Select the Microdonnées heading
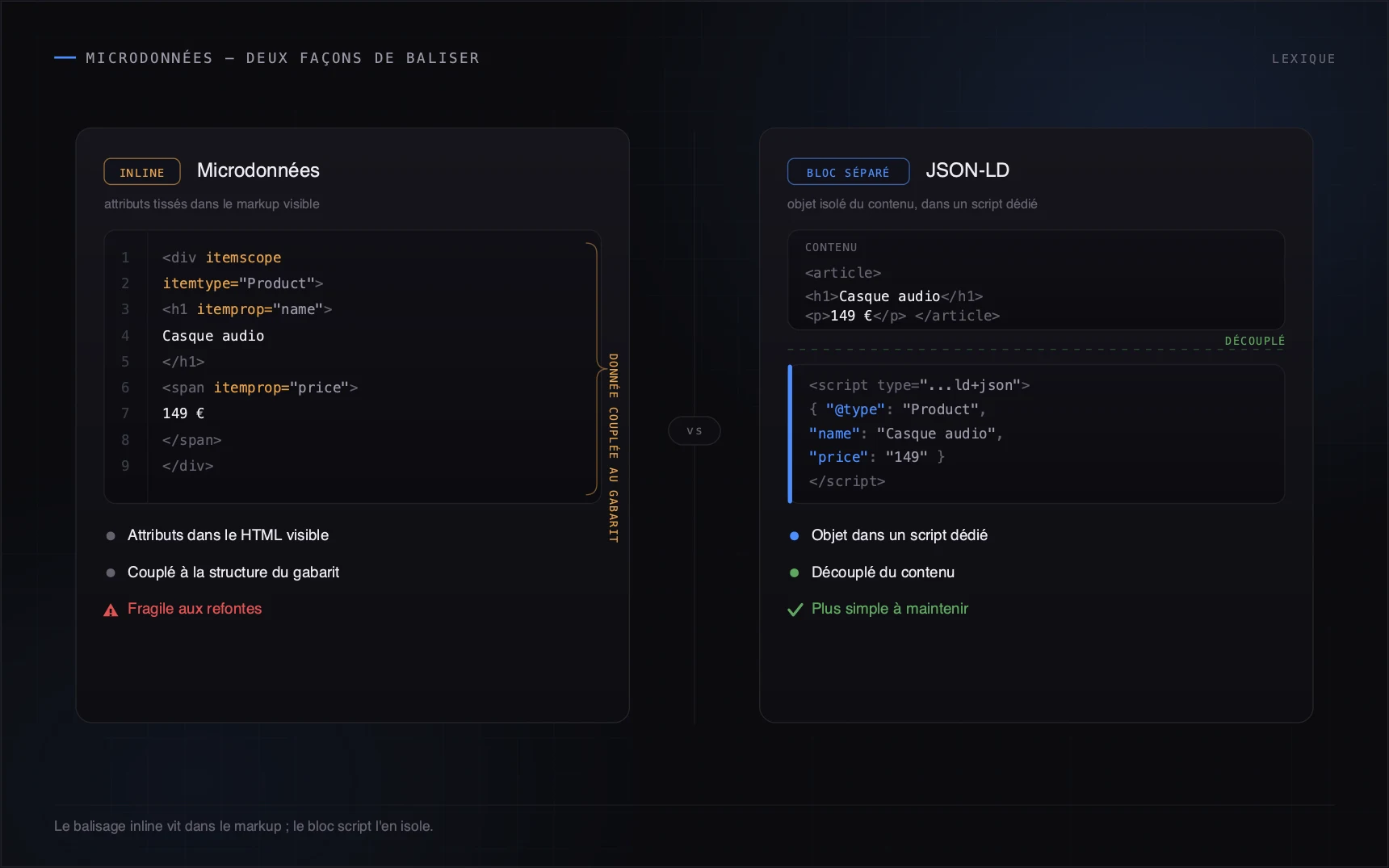 [258, 170]
